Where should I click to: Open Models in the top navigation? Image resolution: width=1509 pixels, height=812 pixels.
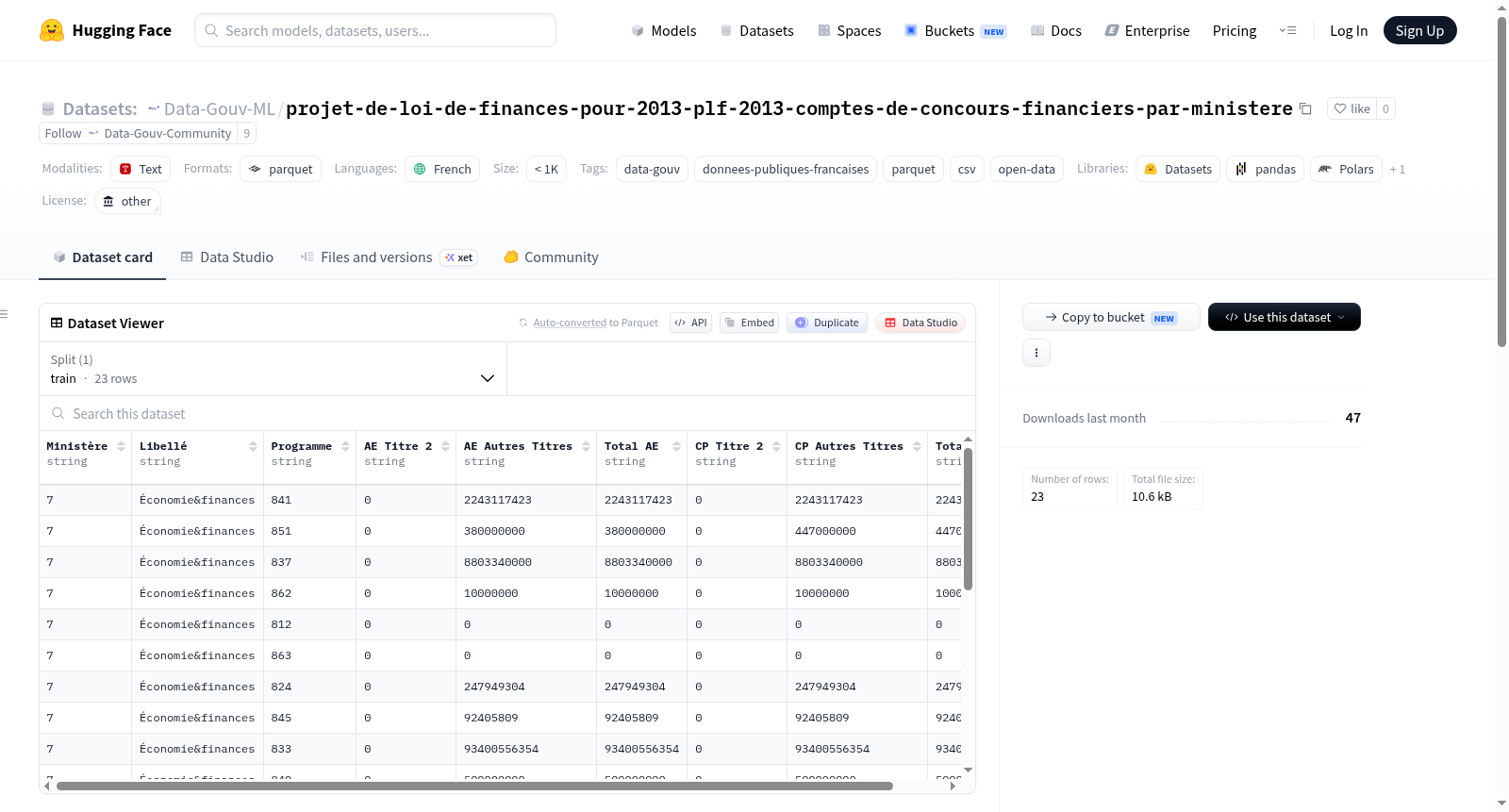click(664, 31)
